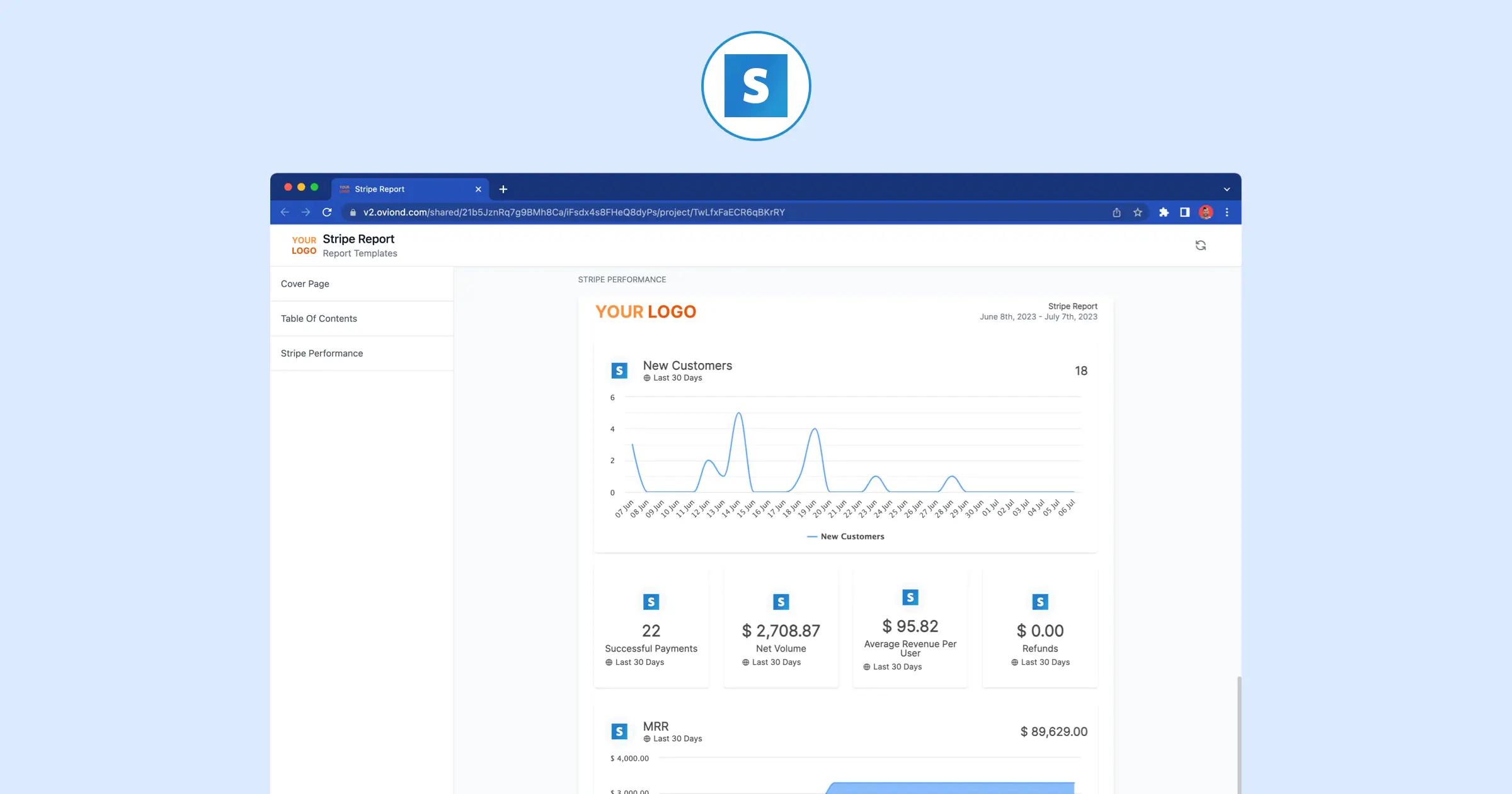1512x794 pixels.
Task: Go to Stripe Performance section
Action: click(x=362, y=353)
